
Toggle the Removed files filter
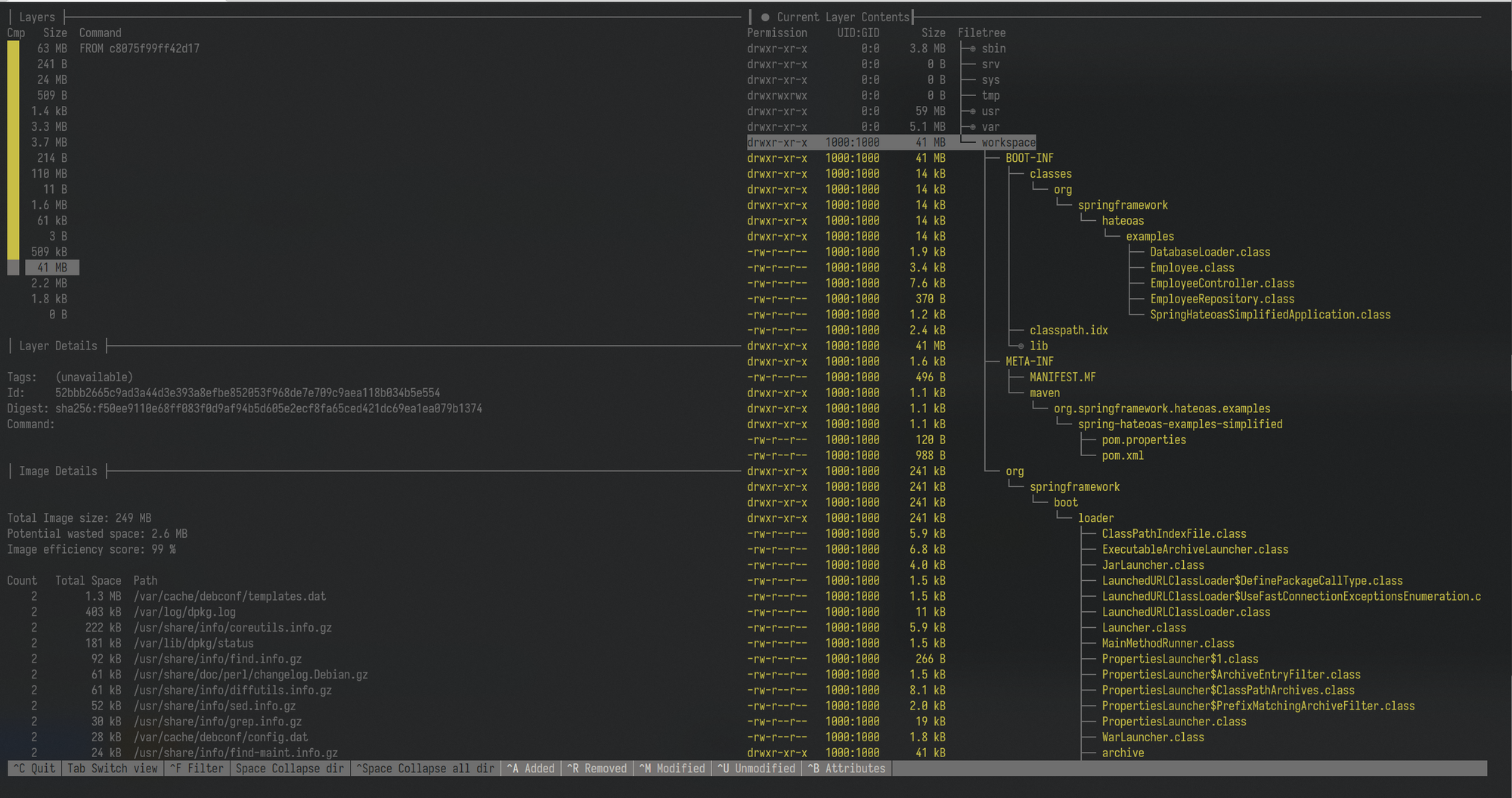[x=597, y=769]
